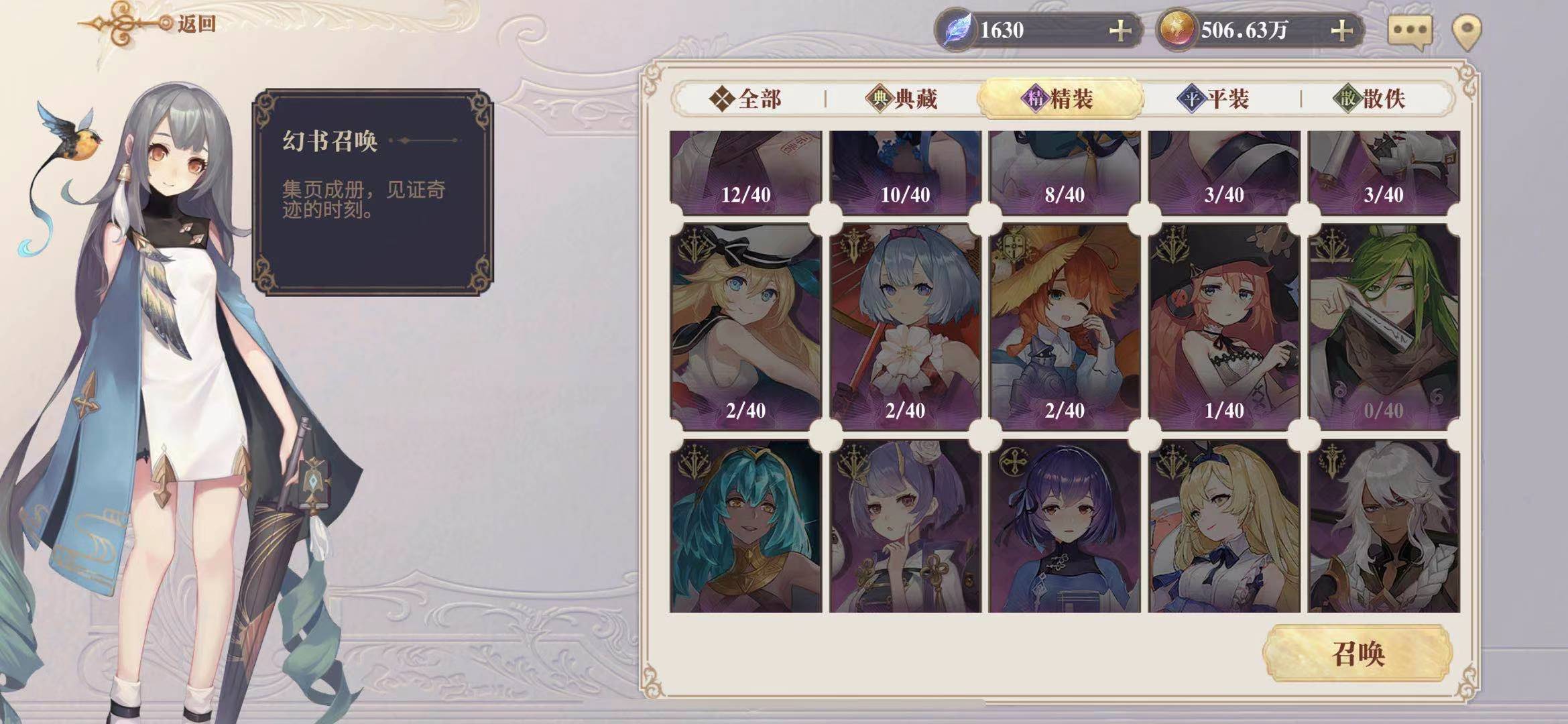Click the 召唤 summon button
This screenshot has width=1568, height=724.
pyautogui.click(x=1358, y=653)
